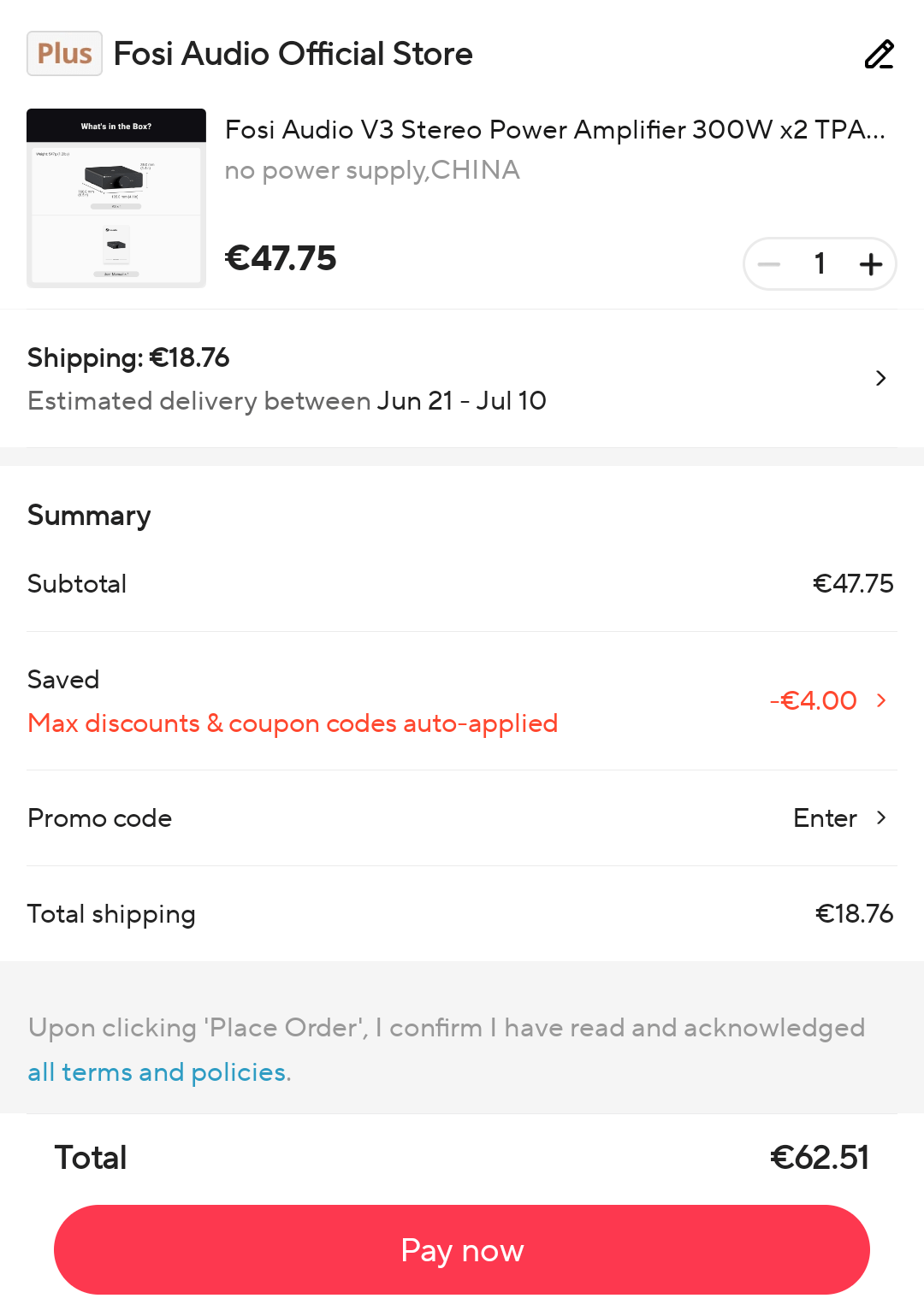Open shipping options chevron arrow
This screenshot has height=1316, width=924.
[x=881, y=378]
